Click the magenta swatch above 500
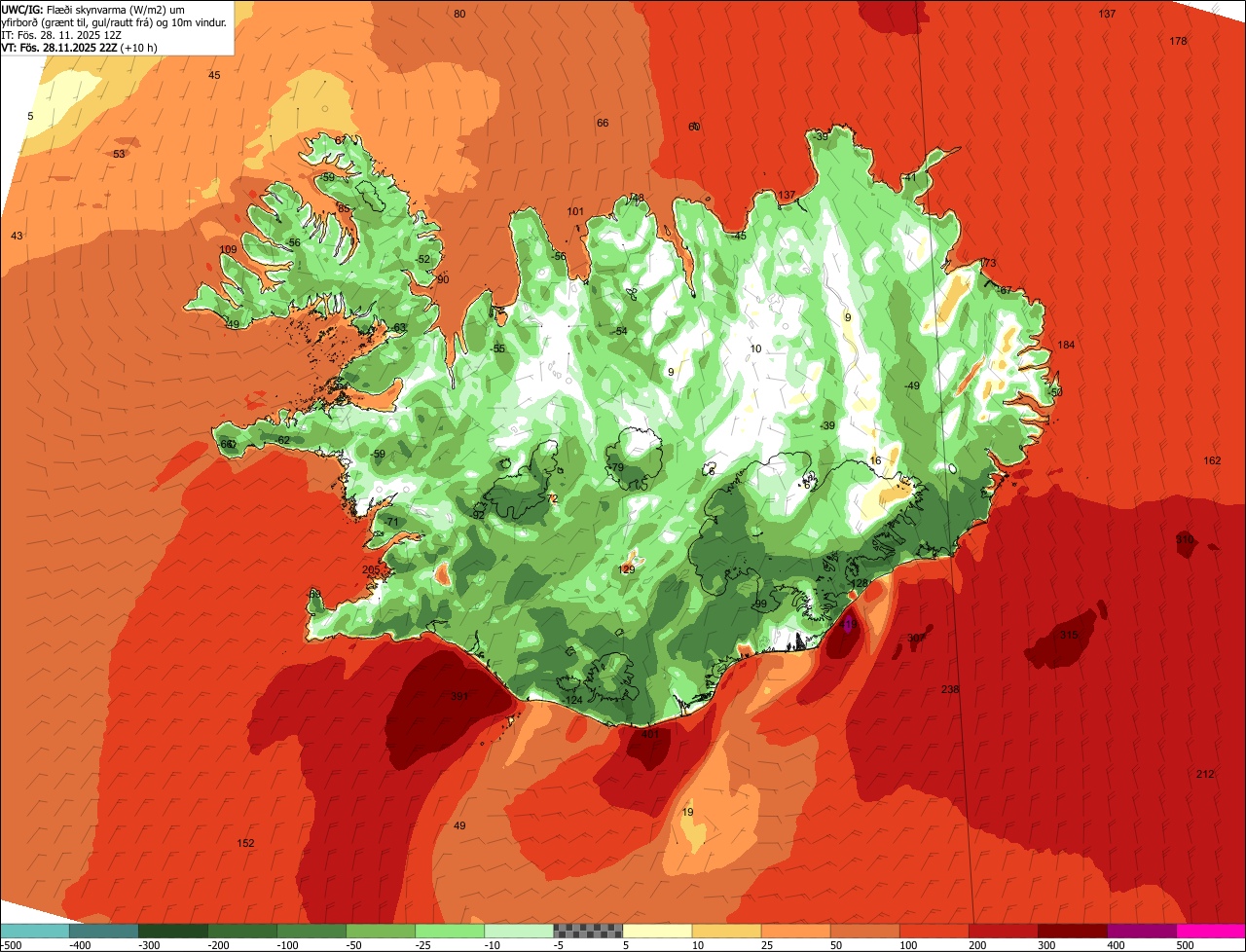The image size is (1246, 952). 1211,931
